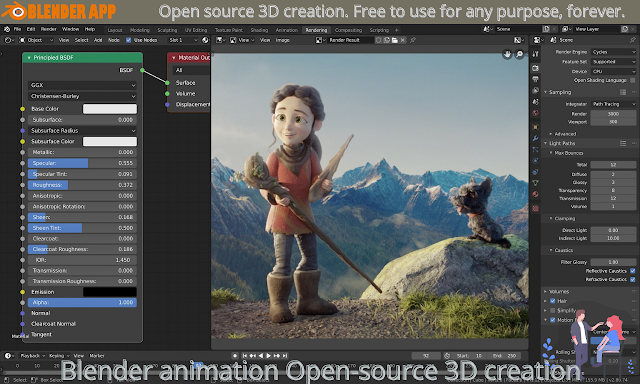640x384 pixels.
Task: Open the Render Result image folder icon
Action: click(x=395, y=40)
